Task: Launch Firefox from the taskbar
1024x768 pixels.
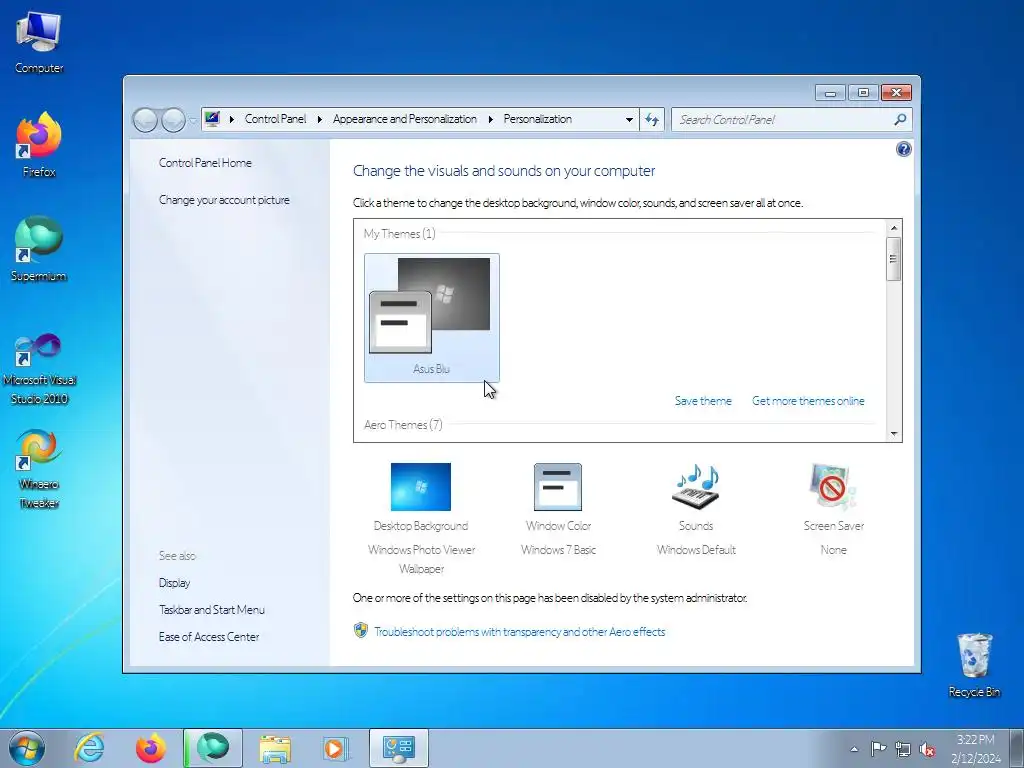Action: pyautogui.click(x=151, y=748)
